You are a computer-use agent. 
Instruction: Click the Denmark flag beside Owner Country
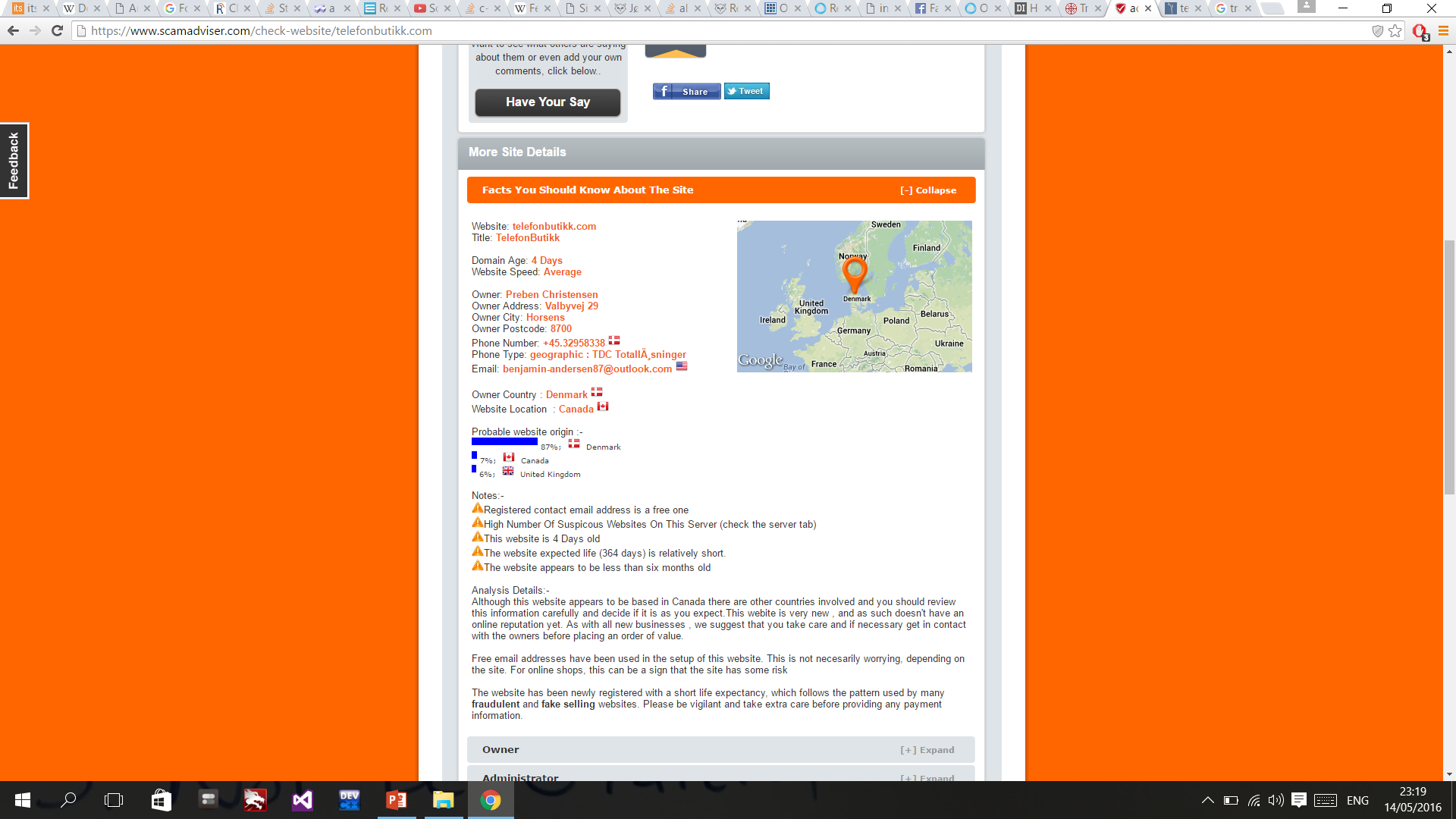(x=597, y=392)
